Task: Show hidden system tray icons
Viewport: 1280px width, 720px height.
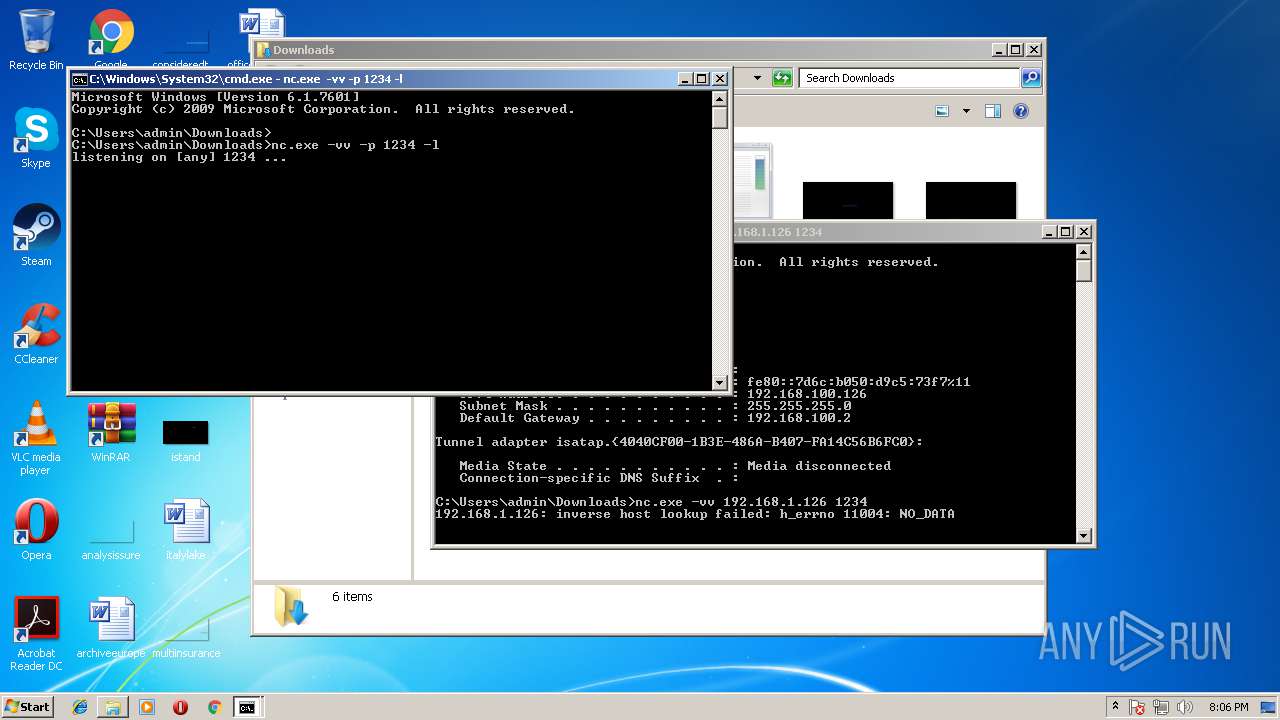Action: 1115,707
